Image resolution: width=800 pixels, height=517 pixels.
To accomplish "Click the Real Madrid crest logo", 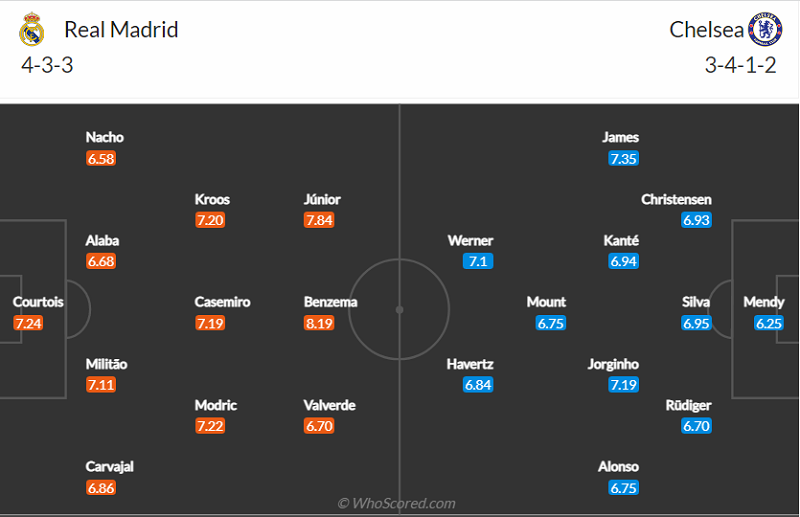I will click(x=32, y=30).
